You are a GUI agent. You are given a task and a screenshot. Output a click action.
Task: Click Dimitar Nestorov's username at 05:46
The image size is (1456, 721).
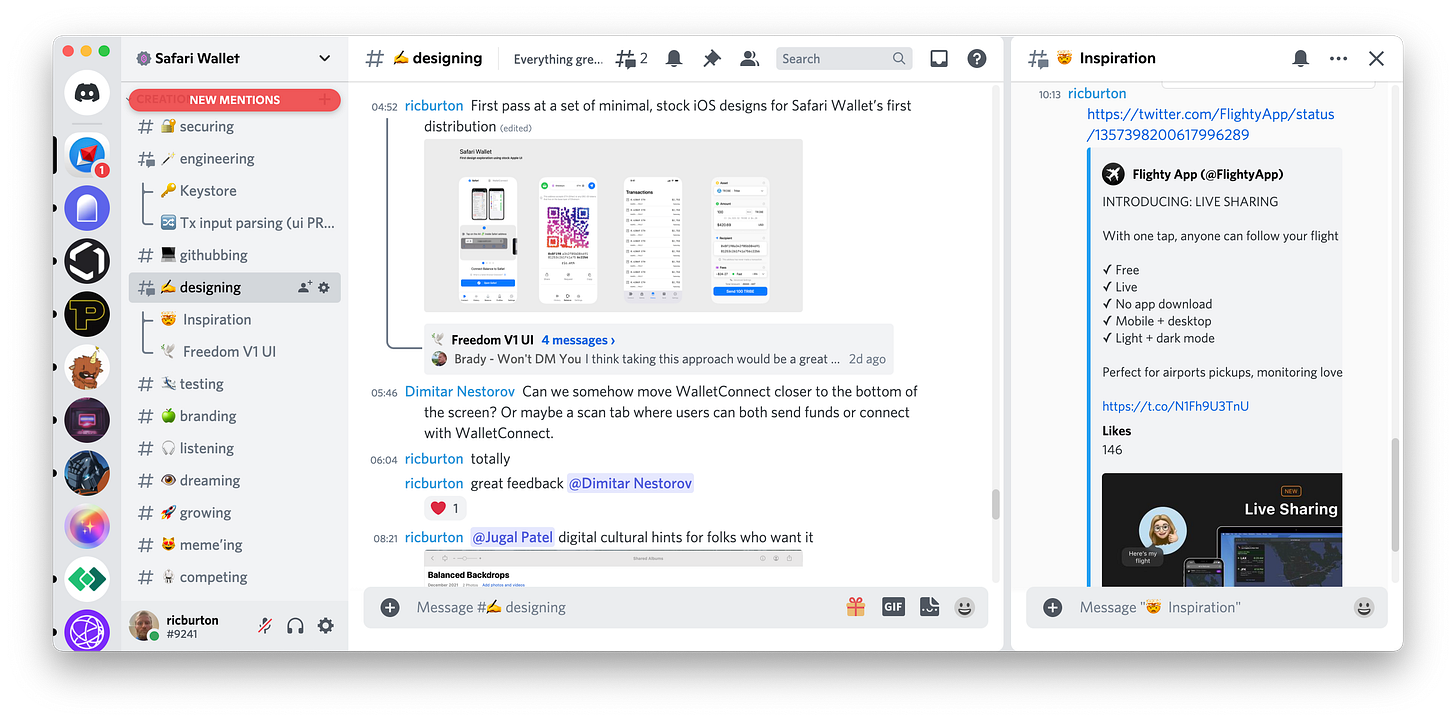tap(461, 392)
